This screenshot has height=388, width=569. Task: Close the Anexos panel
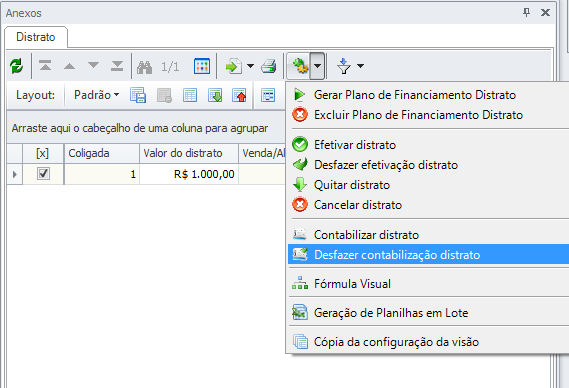[x=545, y=13]
